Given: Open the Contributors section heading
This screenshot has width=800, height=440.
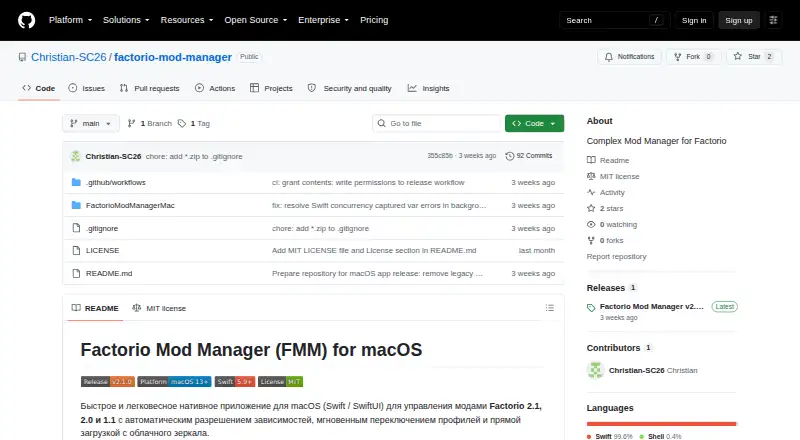Looking at the screenshot, I should (x=613, y=348).
